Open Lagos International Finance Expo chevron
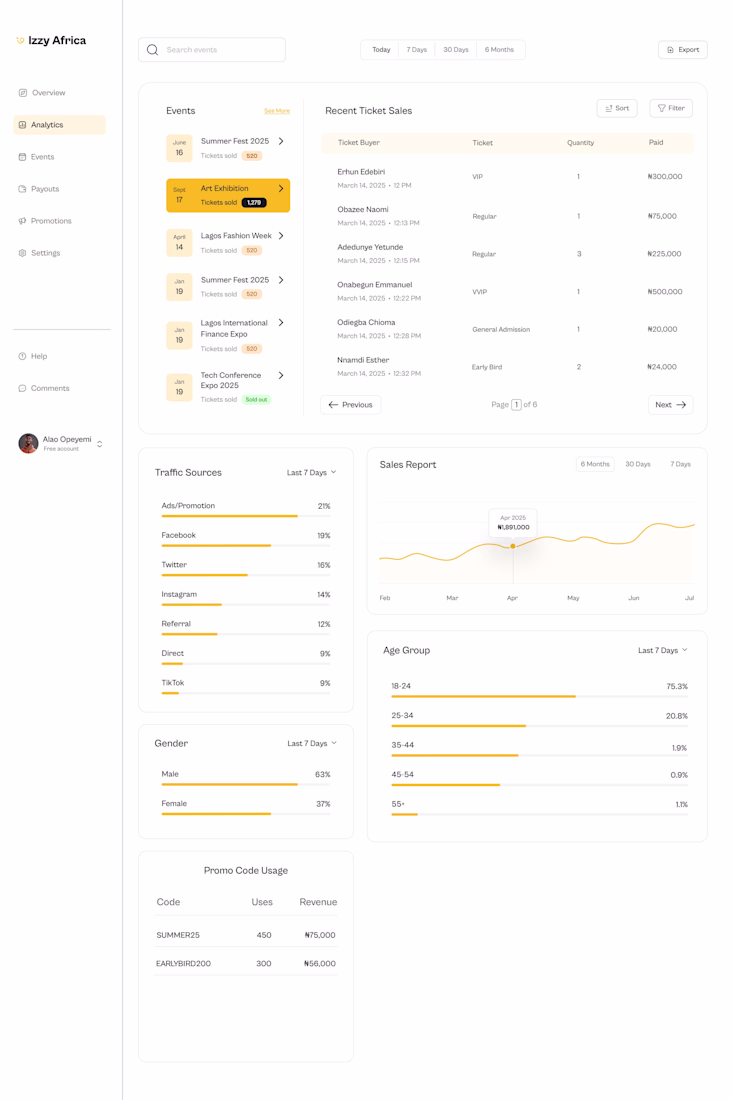The image size is (732, 1100). (281, 323)
